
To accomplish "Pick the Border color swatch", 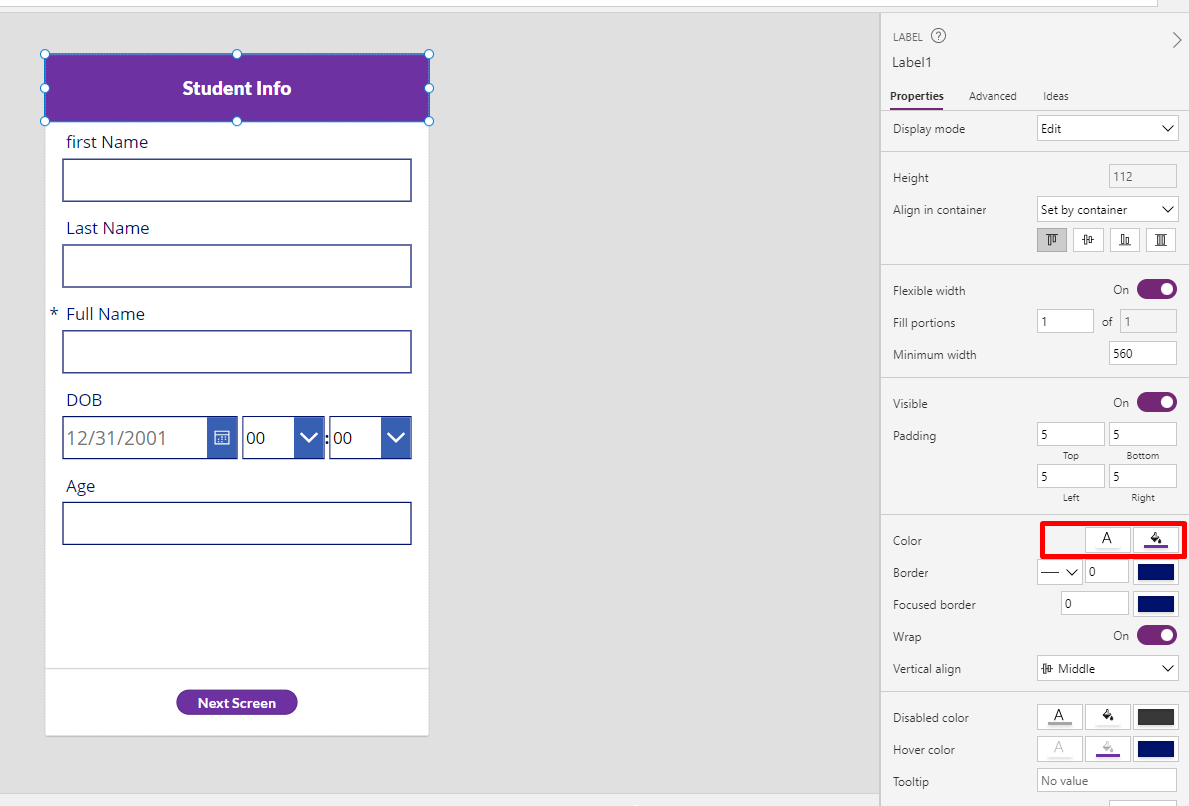I will [1156, 572].
